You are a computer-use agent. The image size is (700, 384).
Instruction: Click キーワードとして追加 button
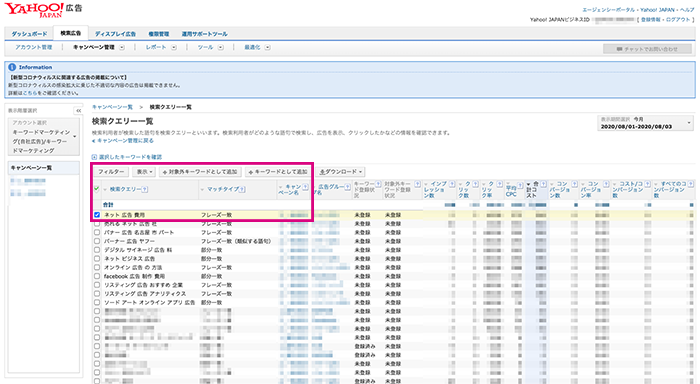278,172
